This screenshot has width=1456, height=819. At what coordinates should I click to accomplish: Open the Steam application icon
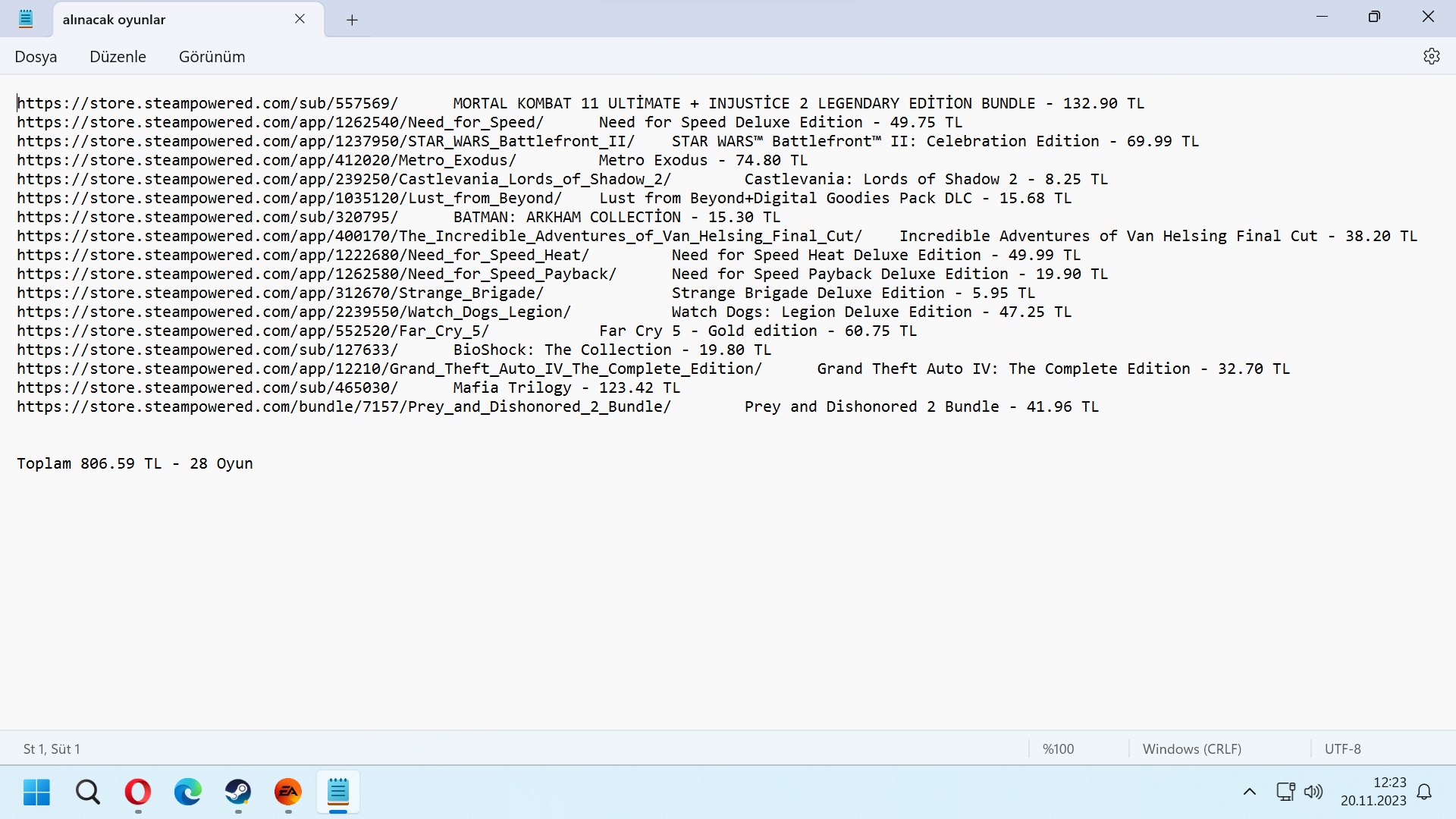click(238, 792)
